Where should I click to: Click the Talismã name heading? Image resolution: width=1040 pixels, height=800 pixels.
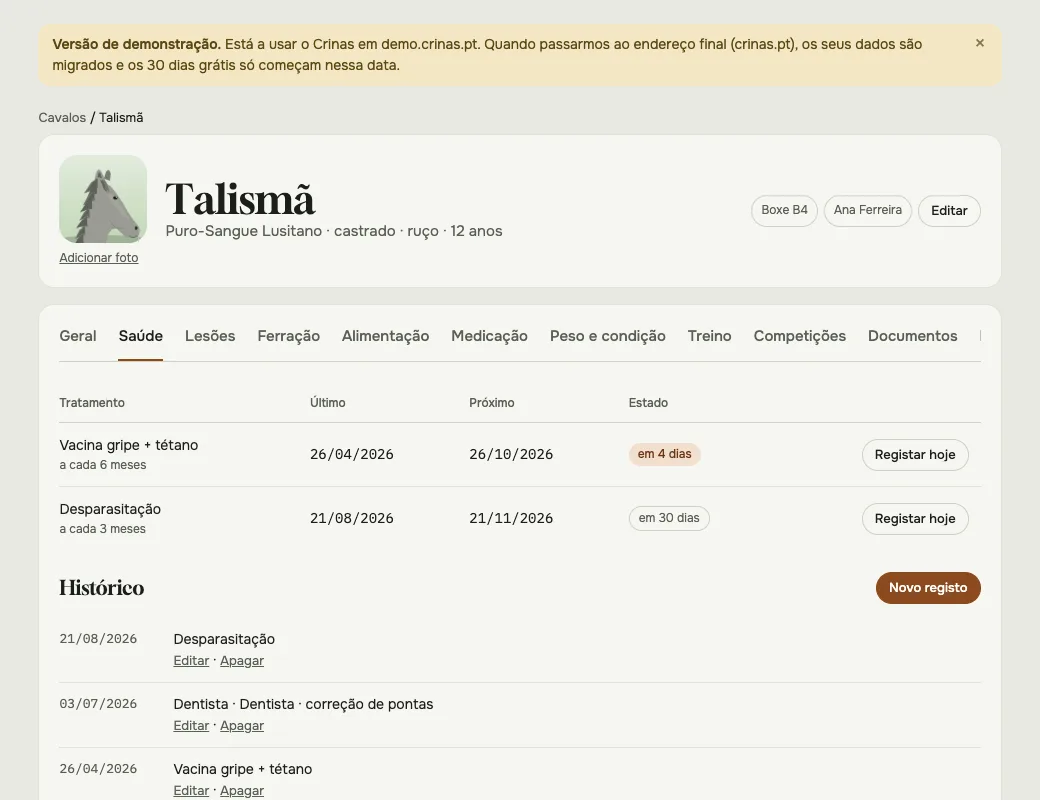[240, 198]
